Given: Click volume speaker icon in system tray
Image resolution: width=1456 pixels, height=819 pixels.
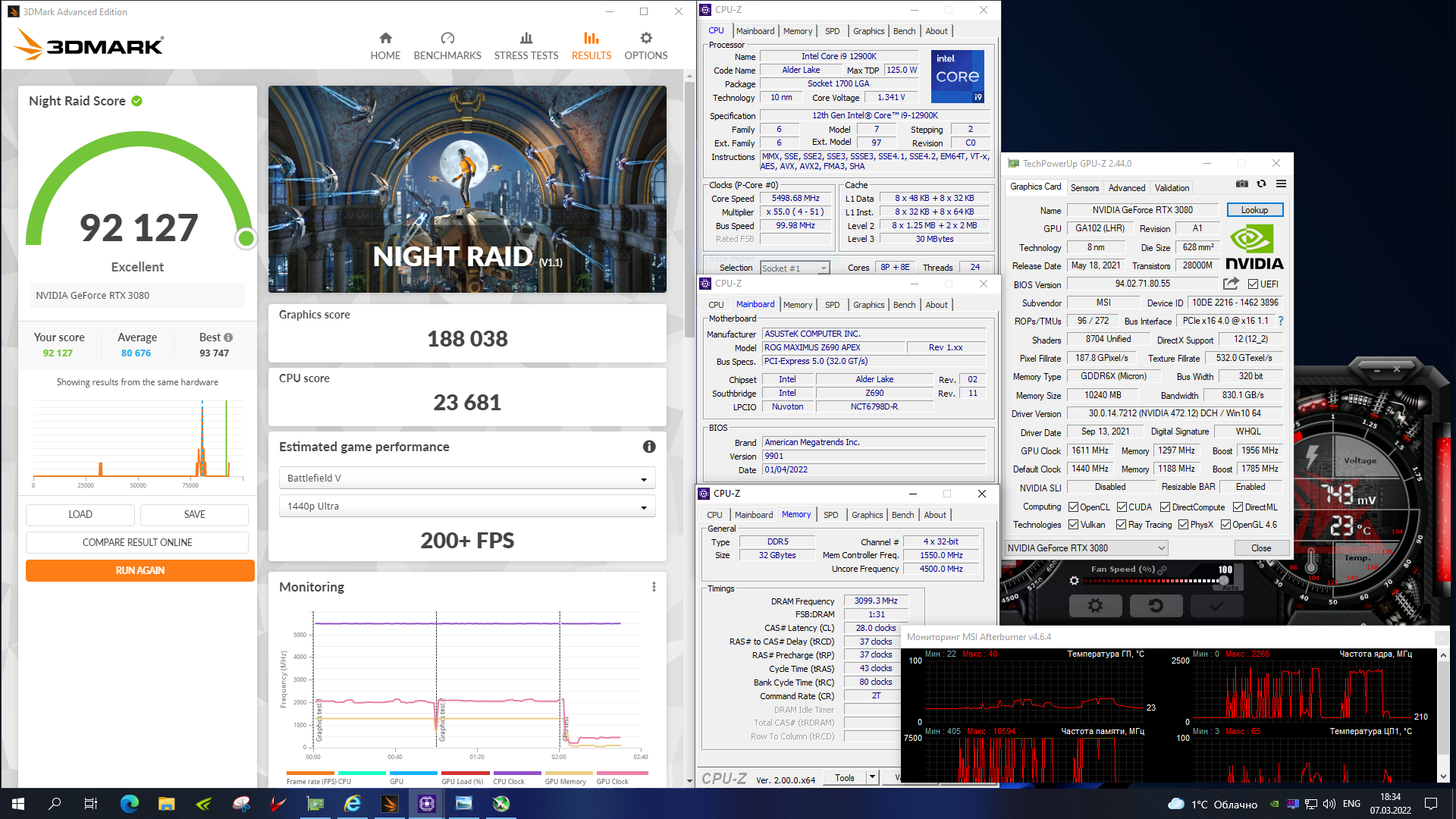Looking at the screenshot, I should (x=1329, y=804).
